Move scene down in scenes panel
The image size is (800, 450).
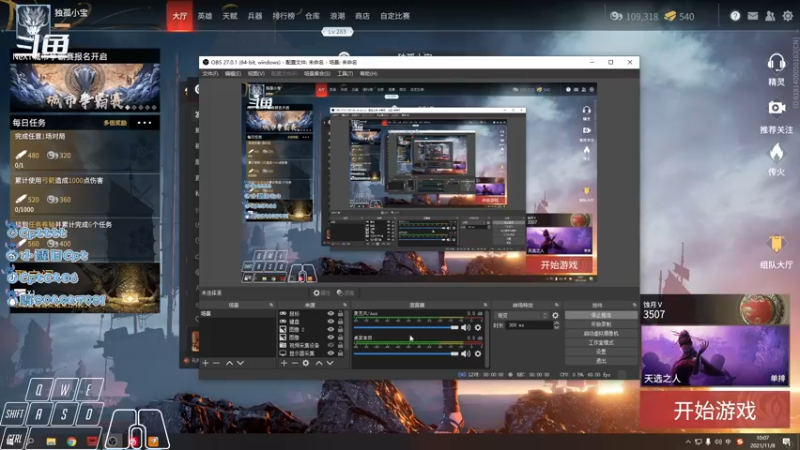pos(240,363)
